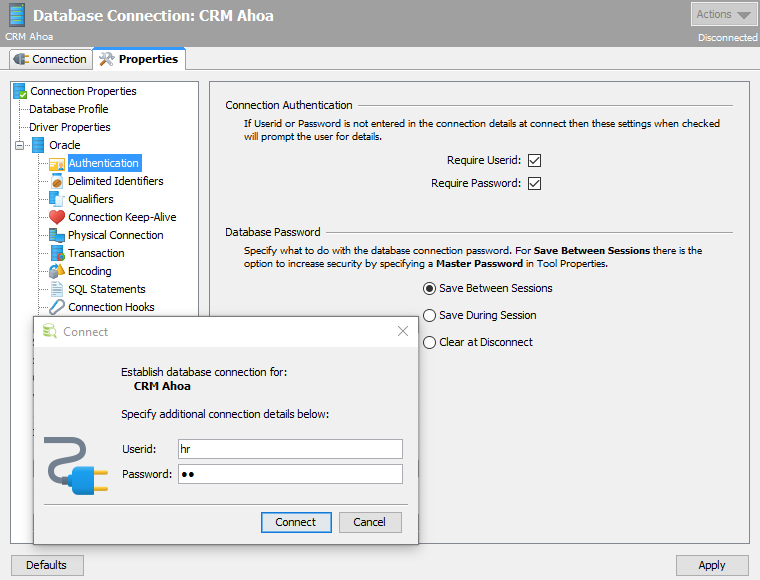Click the Encoding tree icon
The height and width of the screenshot is (580, 760).
pyautogui.click(x=57, y=271)
